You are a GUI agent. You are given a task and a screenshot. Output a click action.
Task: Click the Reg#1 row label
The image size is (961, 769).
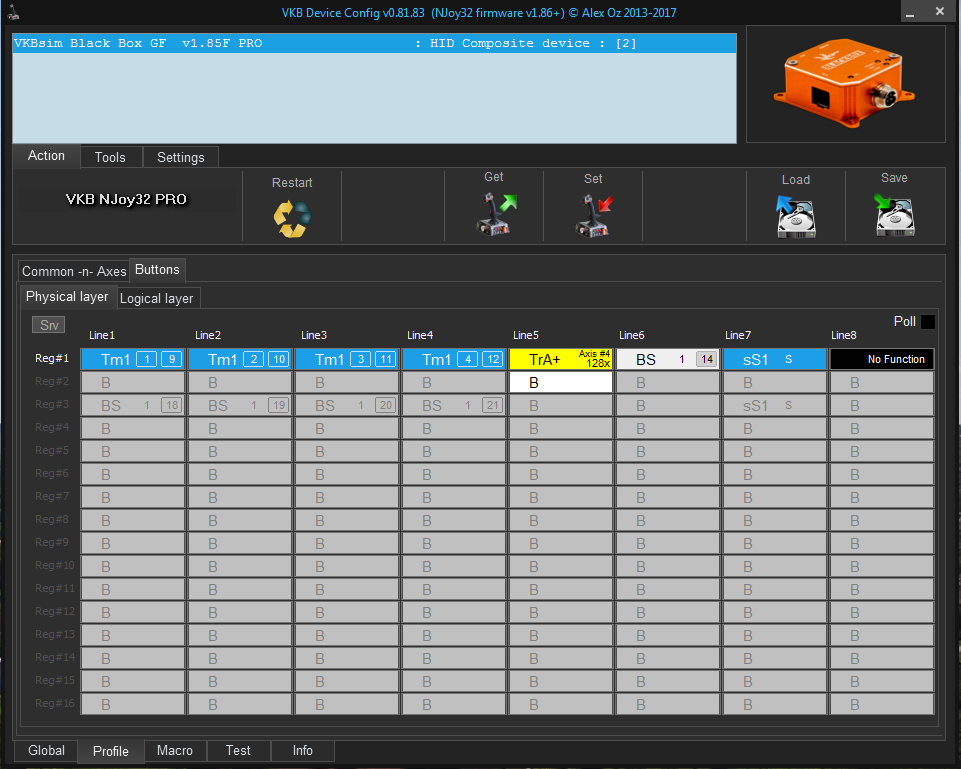point(52,358)
